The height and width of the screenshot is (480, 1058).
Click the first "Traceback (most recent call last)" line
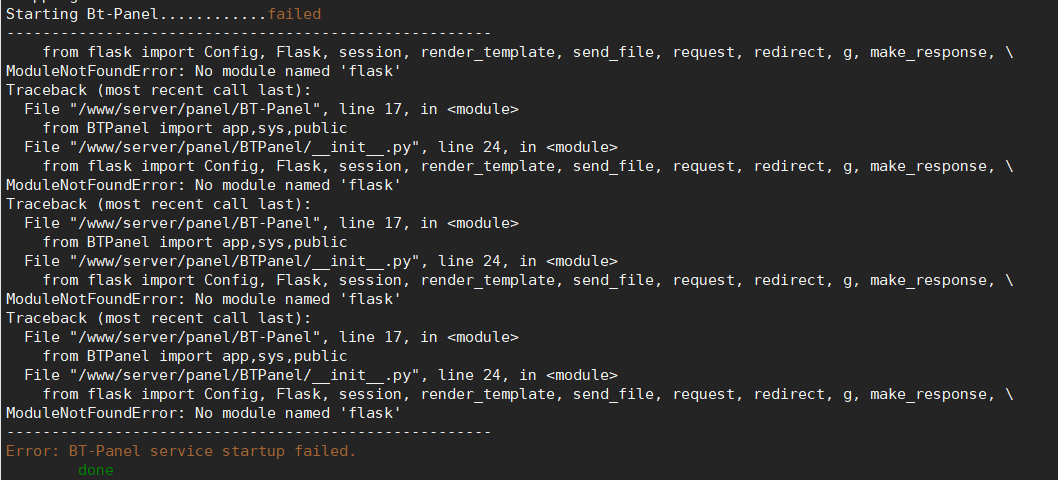[x=159, y=90]
